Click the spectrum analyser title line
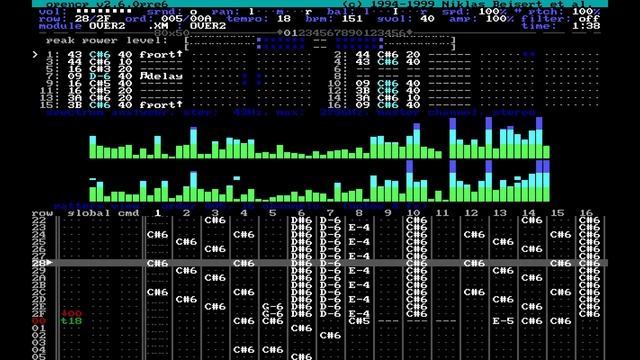The image size is (640, 360). [x=291, y=112]
